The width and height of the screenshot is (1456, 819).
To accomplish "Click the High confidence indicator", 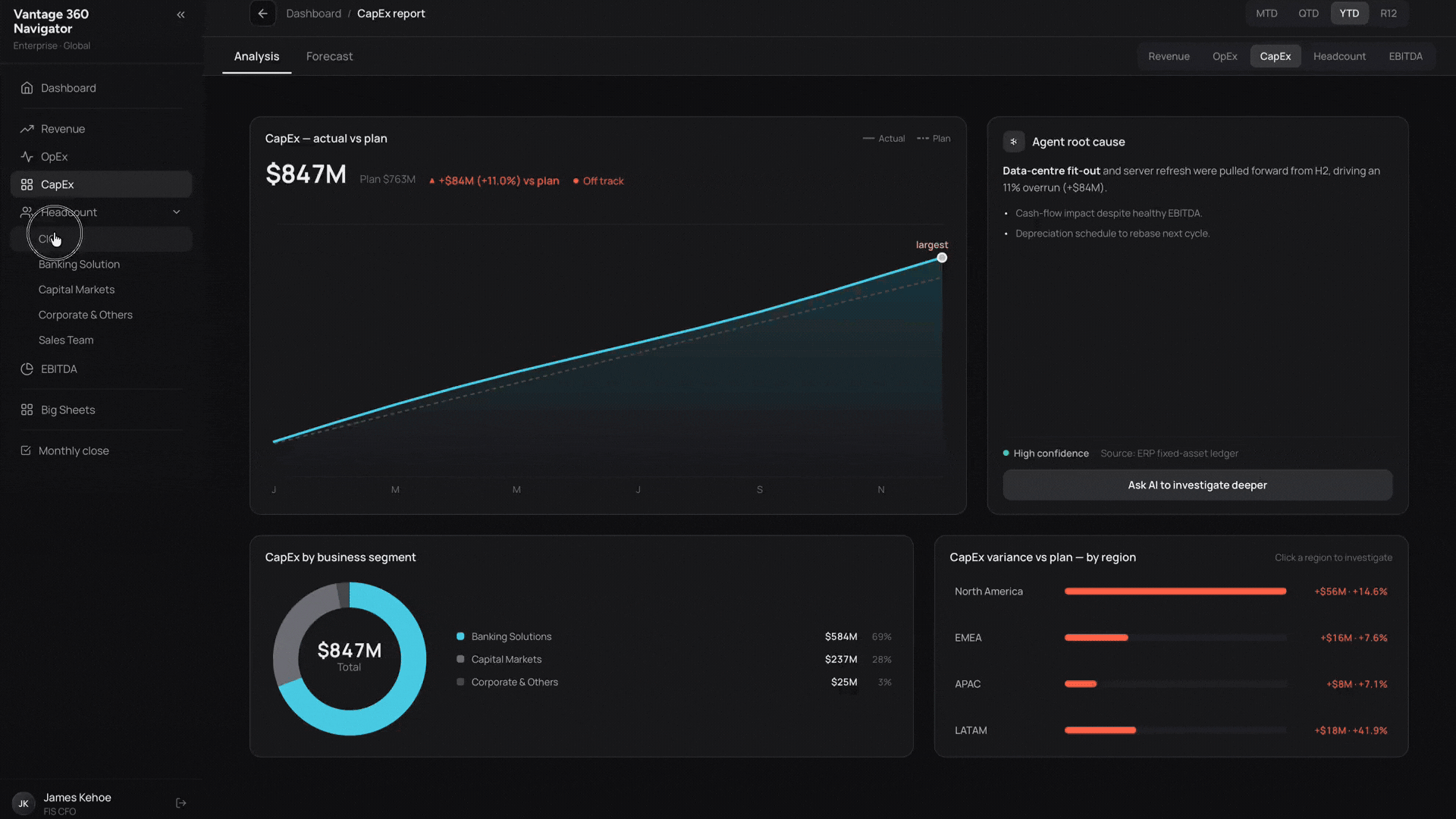I will click(1046, 453).
